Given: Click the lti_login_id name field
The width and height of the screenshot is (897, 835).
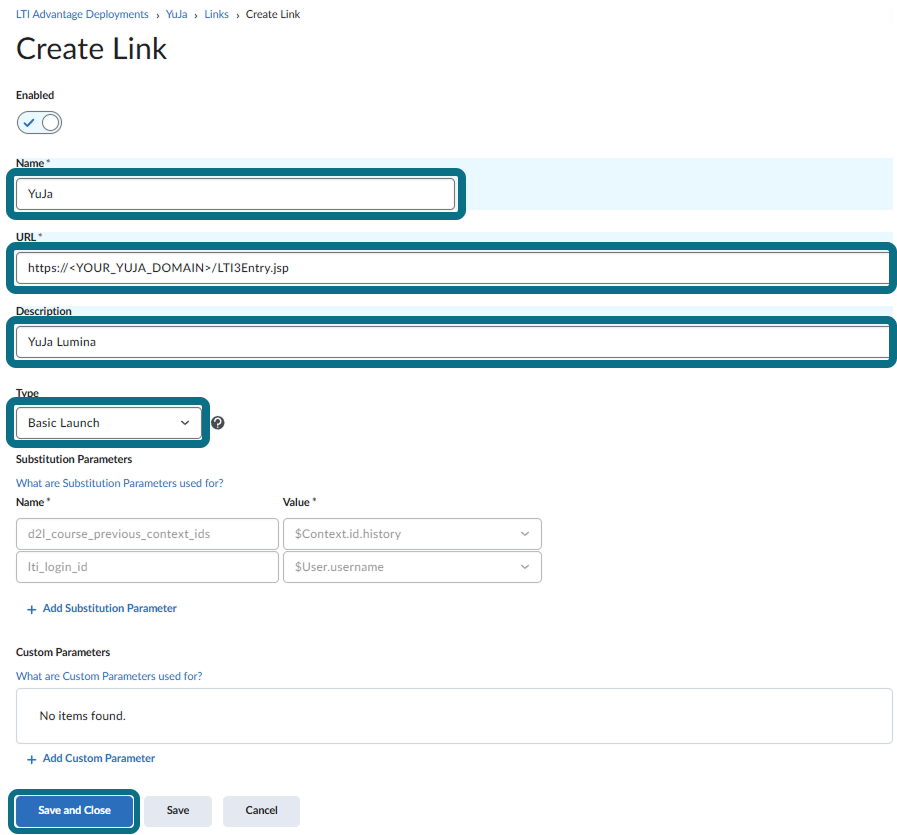Looking at the screenshot, I should click(x=147, y=567).
